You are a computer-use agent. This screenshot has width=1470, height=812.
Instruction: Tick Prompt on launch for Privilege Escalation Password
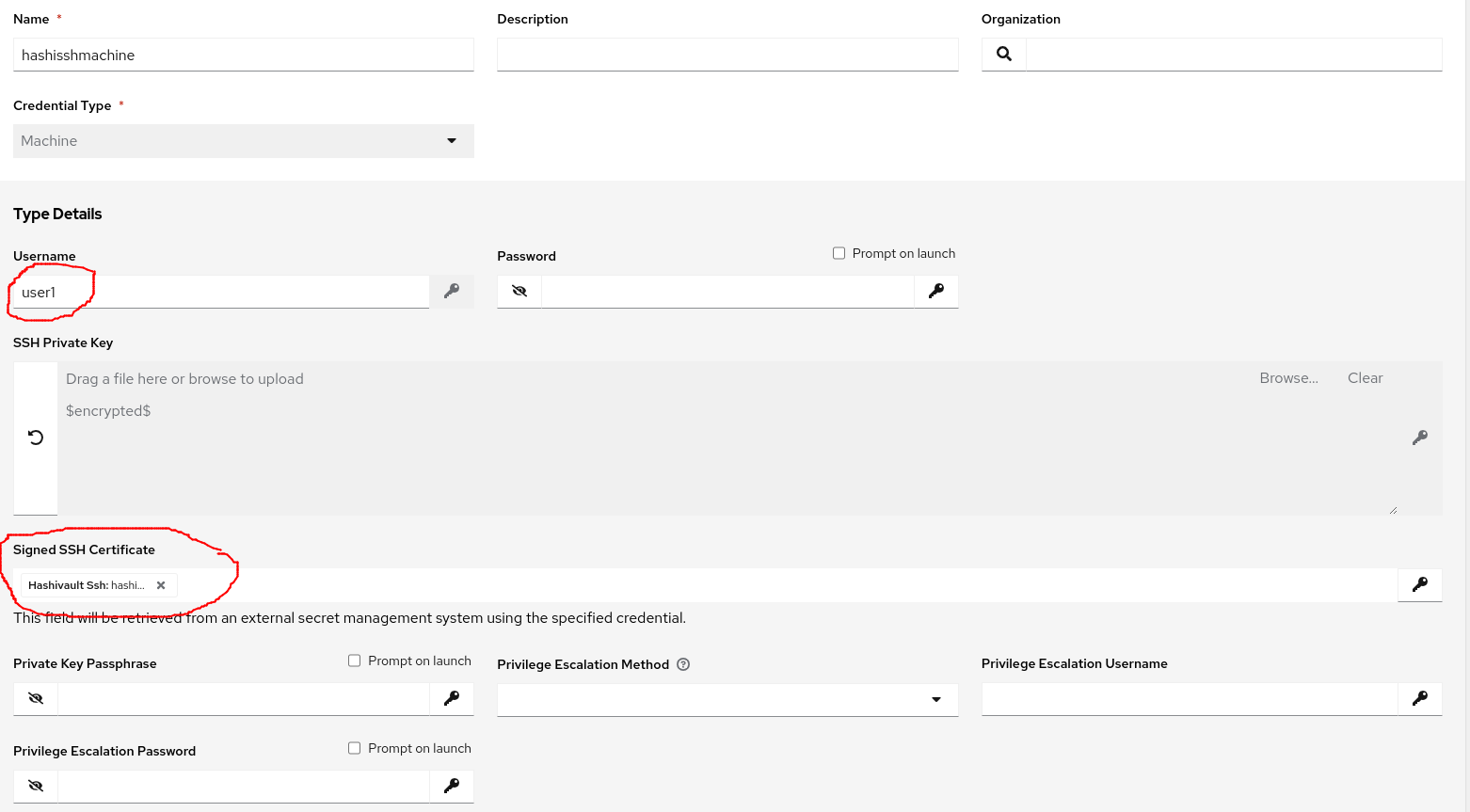355,748
